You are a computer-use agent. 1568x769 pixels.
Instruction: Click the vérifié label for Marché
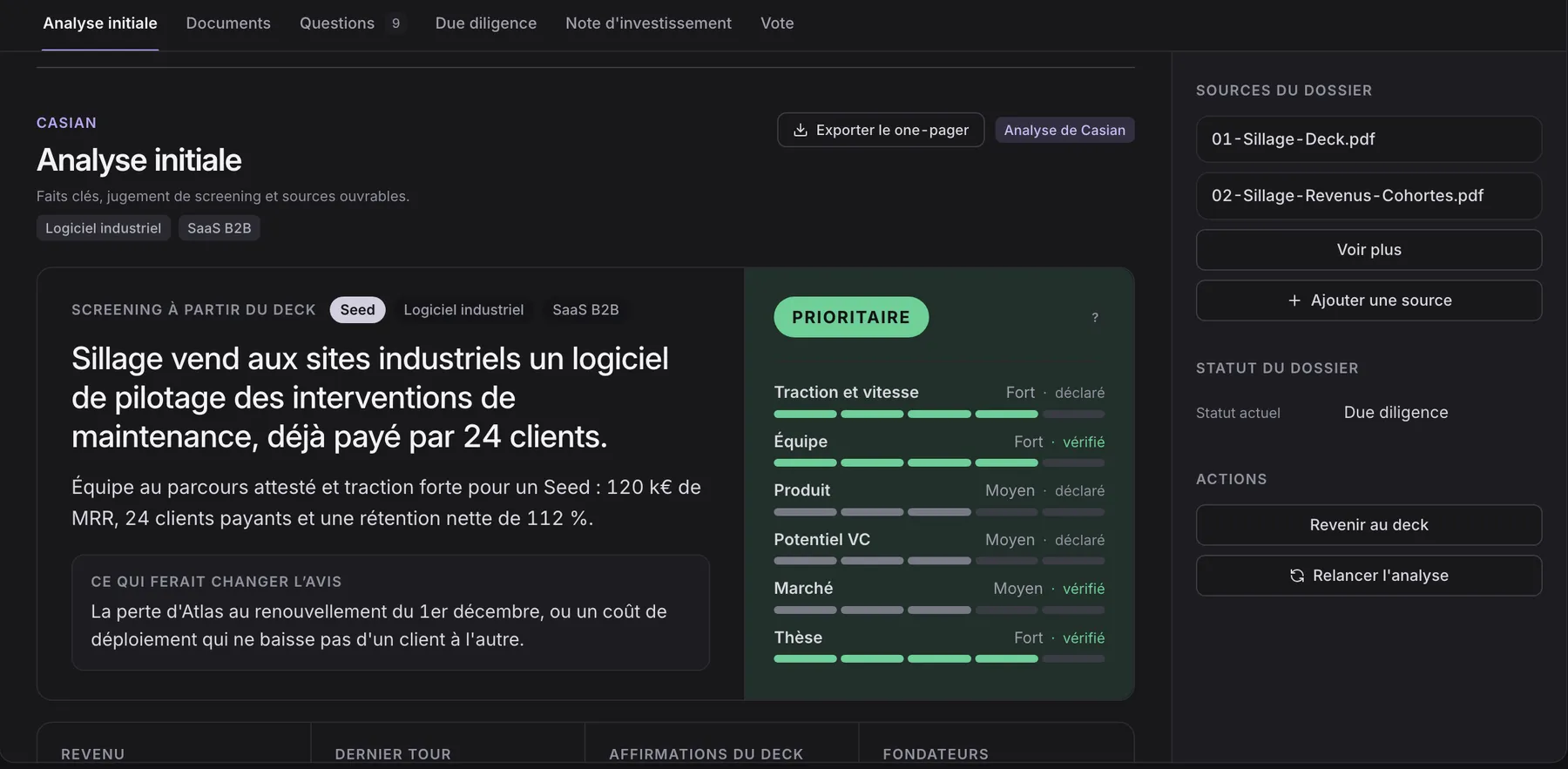point(1084,589)
